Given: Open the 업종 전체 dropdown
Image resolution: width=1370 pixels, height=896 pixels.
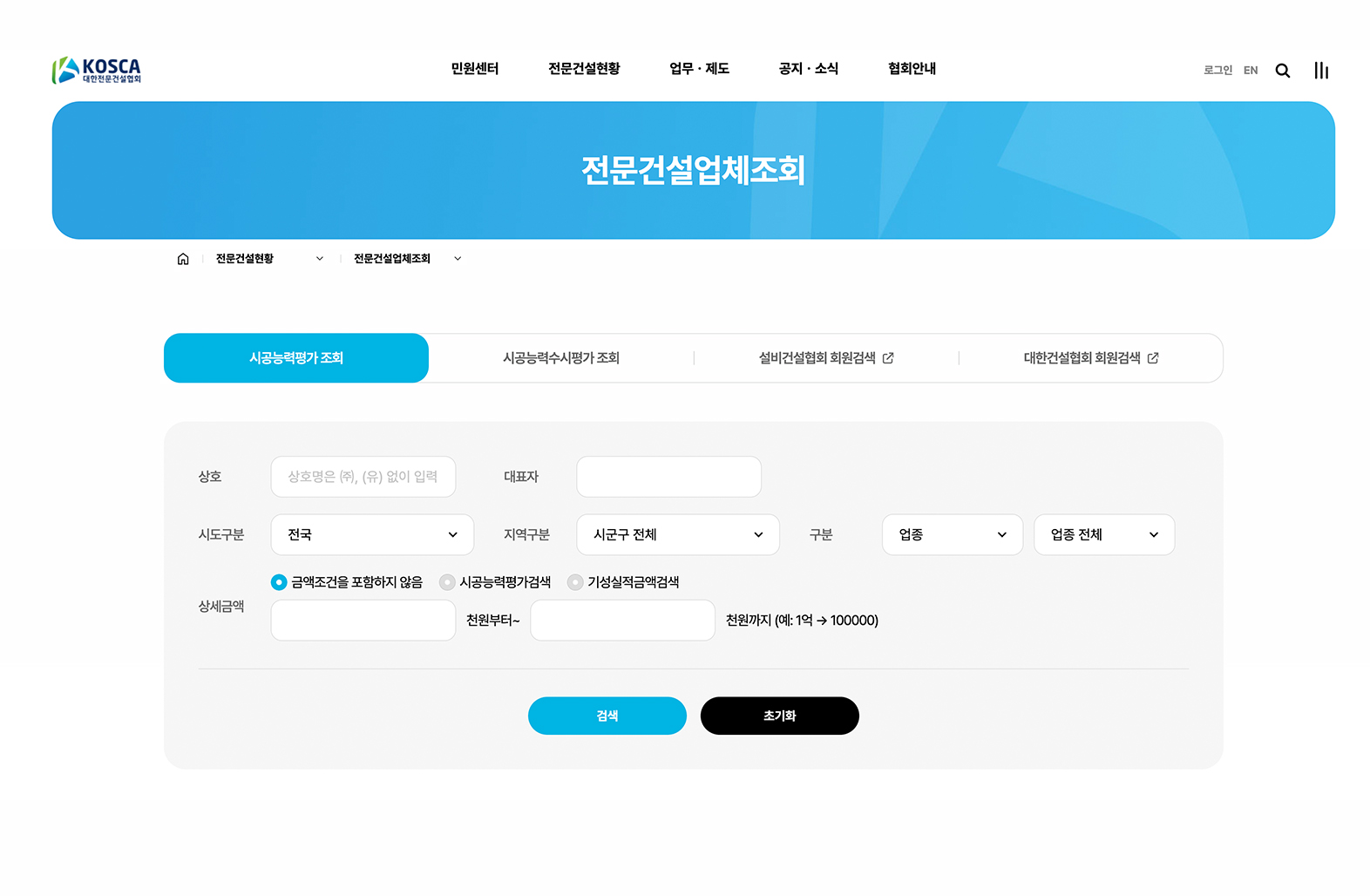Looking at the screenshot, I should tap(1104, 534).
